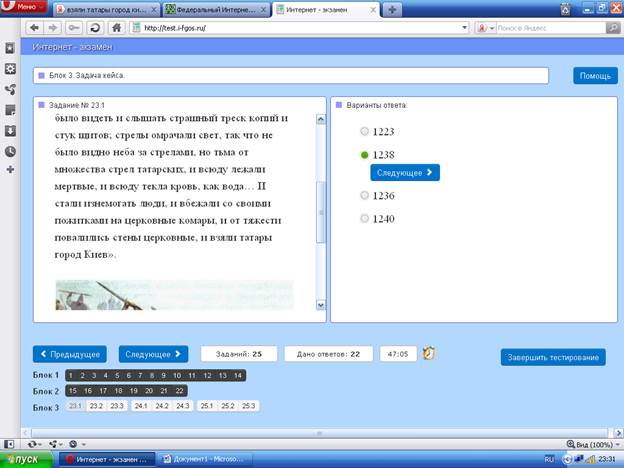Click Завершить тестирование button
The height and width of the screenshot is (468, 624).
tap(553, 357)
